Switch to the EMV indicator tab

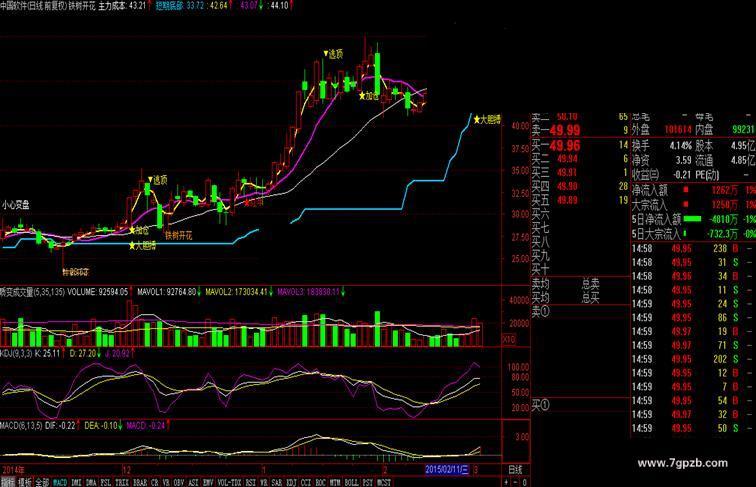pyautogui.click(x=208, y=482)
